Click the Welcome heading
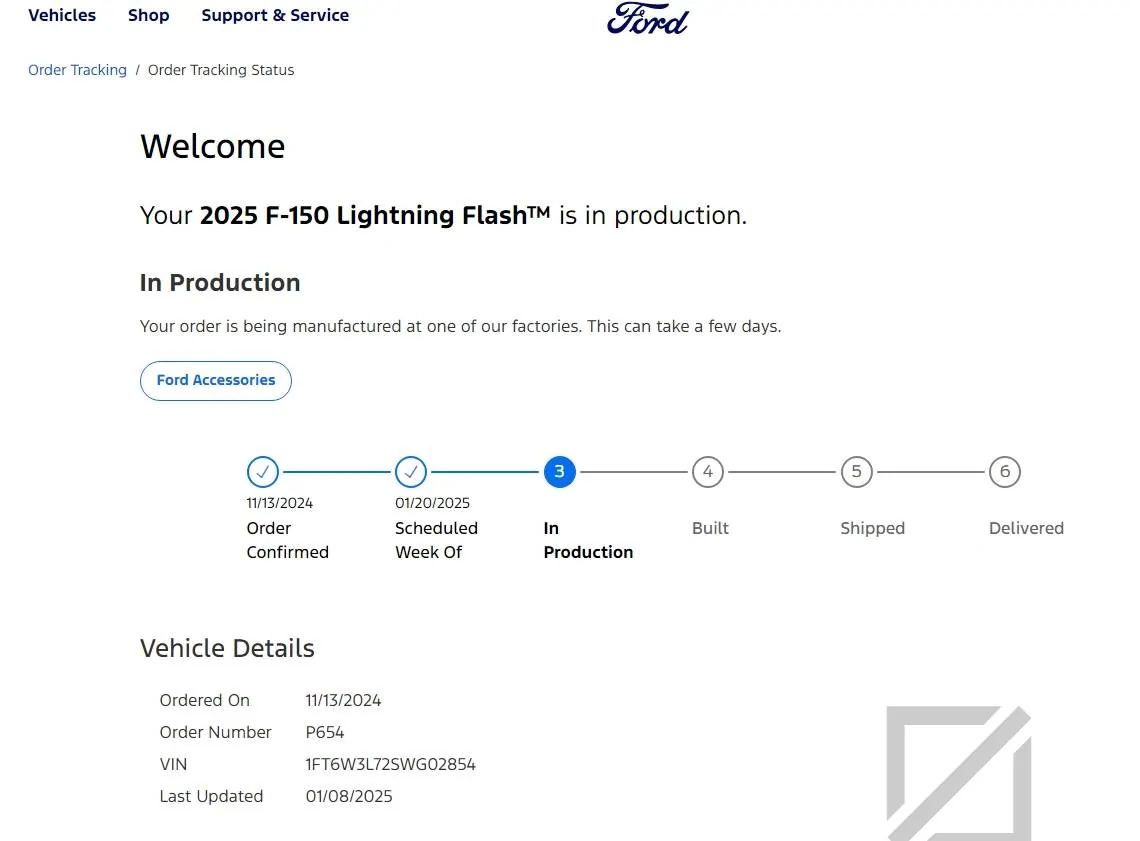This screenshot has width=1140, height=841. 212,147
